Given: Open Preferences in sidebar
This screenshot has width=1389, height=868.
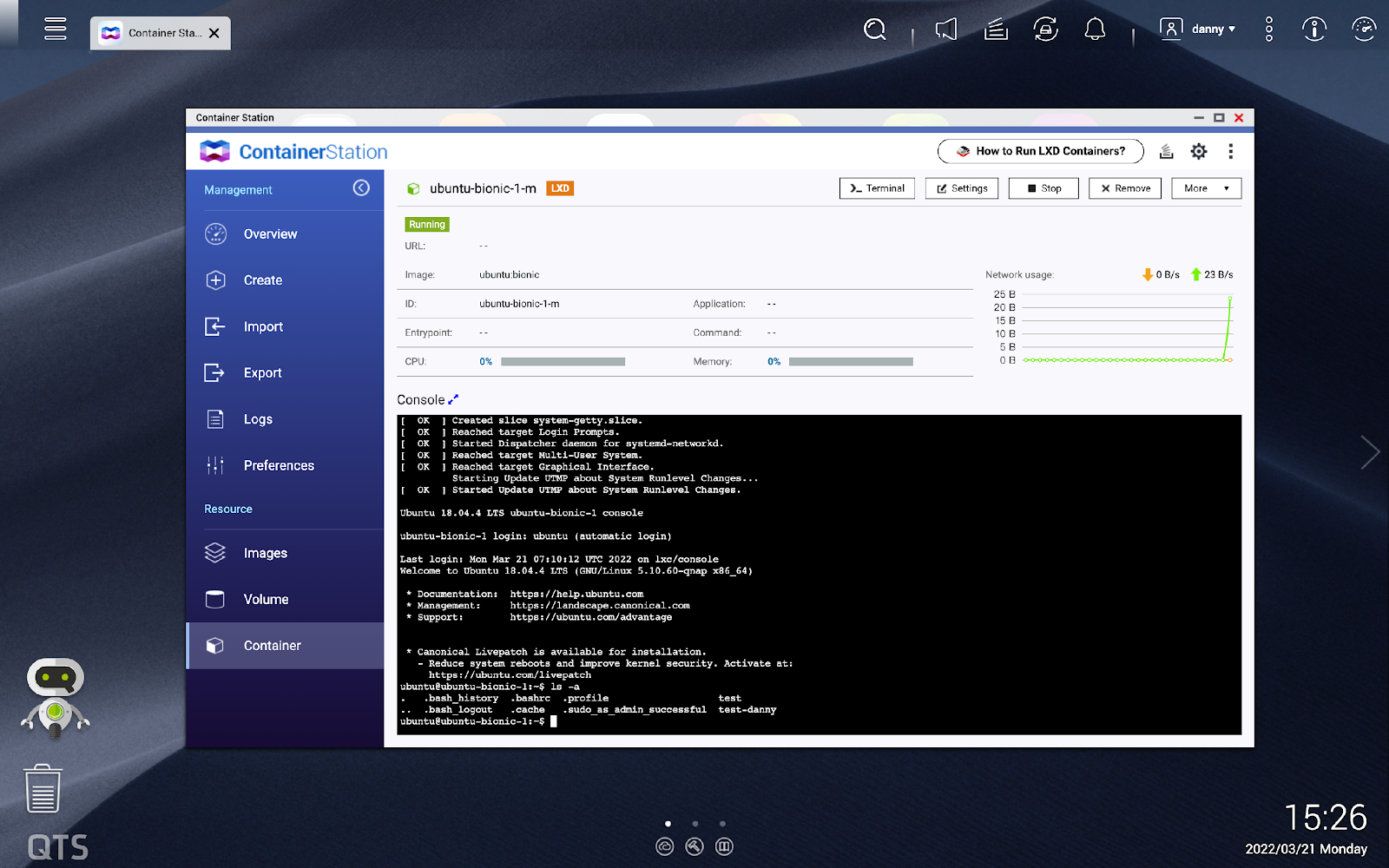Looking at the screenshot, I should tap(285, 465).
